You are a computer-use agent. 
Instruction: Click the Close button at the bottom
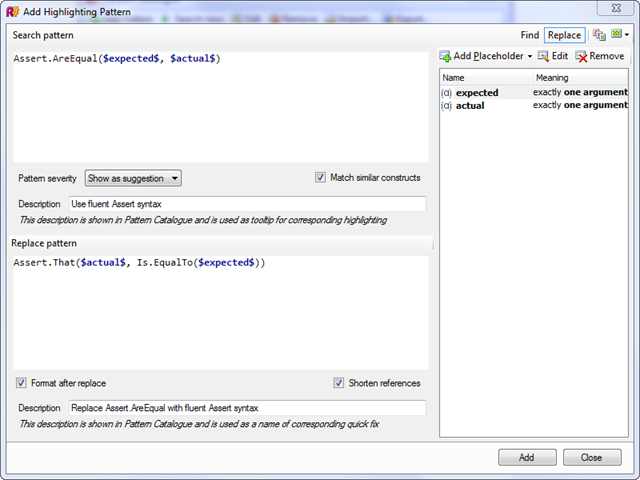pos(591,457)
